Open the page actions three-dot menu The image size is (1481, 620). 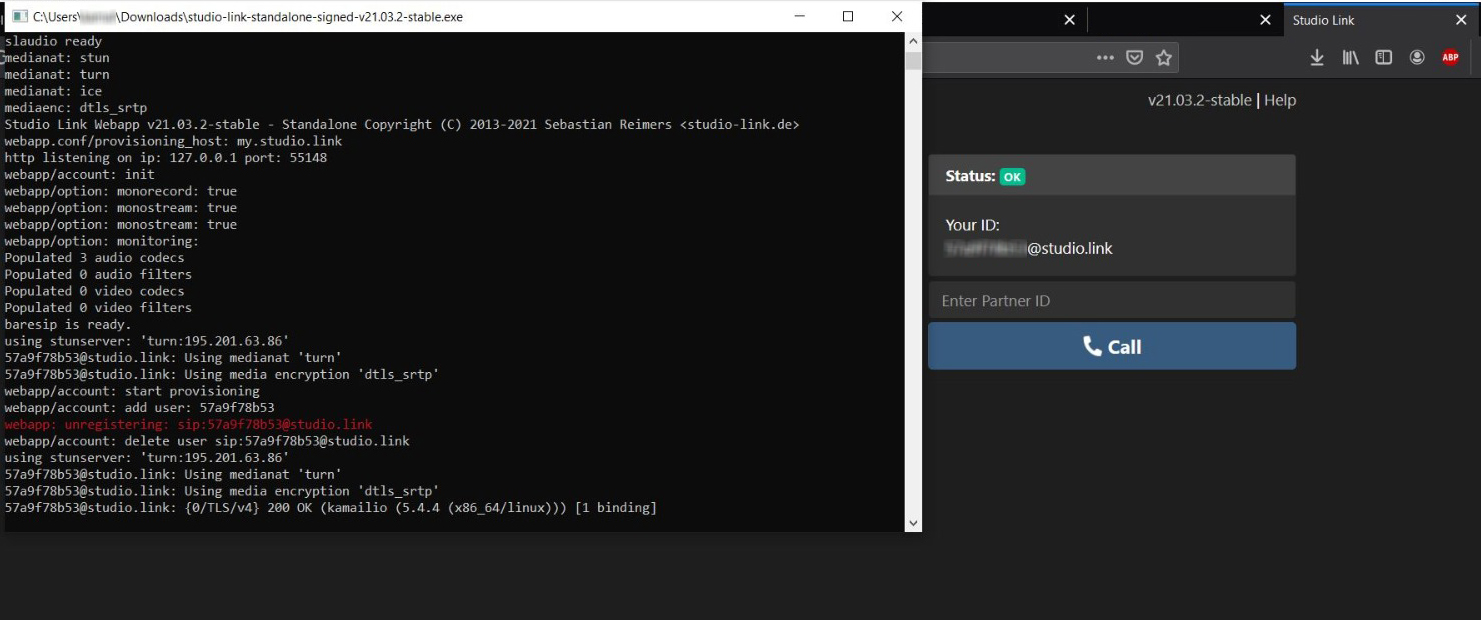(1105, 58)
